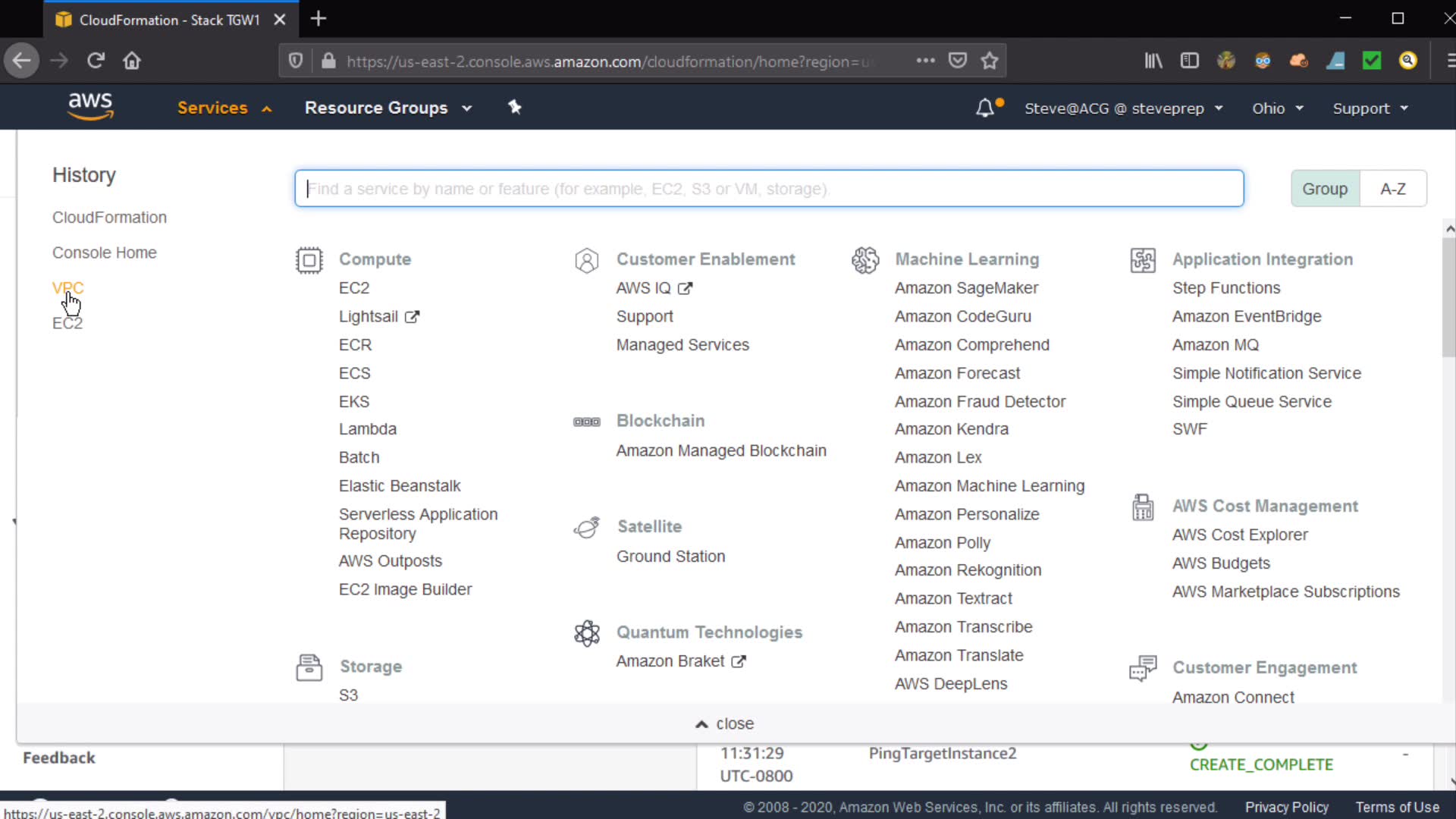Image resolution: width=1456 pixels, height=819 pixels.
Task: Open VPC from History list
Action: (67, 288)
